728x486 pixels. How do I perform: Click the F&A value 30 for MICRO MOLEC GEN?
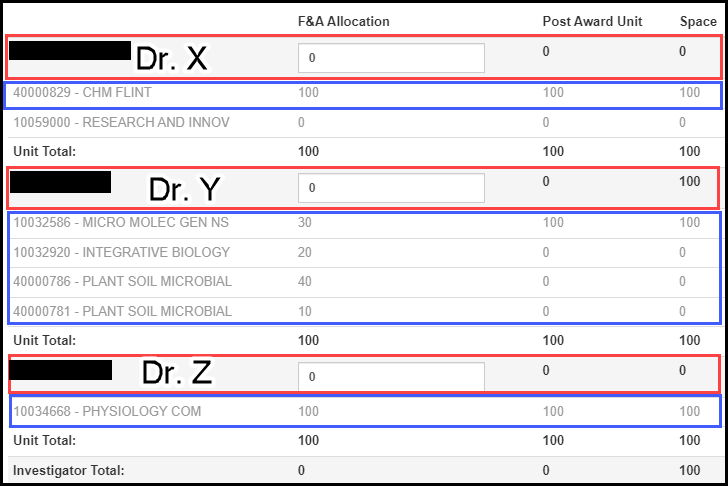[305, 222]
